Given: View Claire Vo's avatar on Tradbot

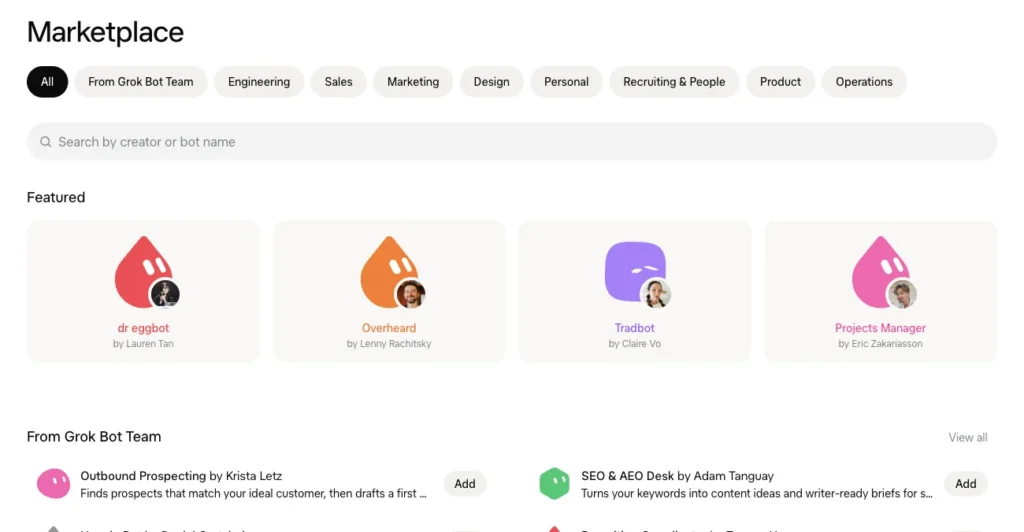Looking at the screenshot, I should click(x=656, y=294).
